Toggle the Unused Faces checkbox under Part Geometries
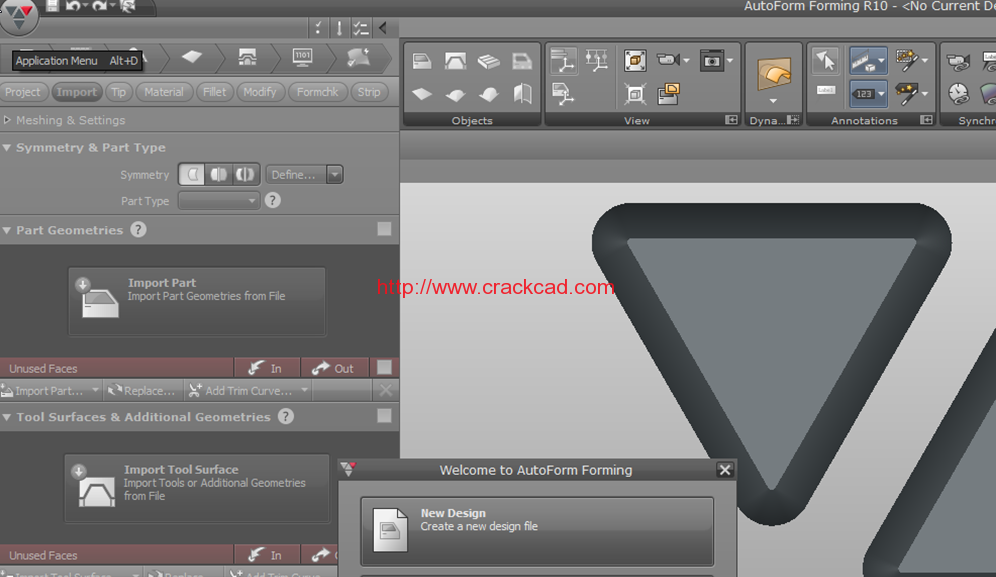 coord(384,367)
